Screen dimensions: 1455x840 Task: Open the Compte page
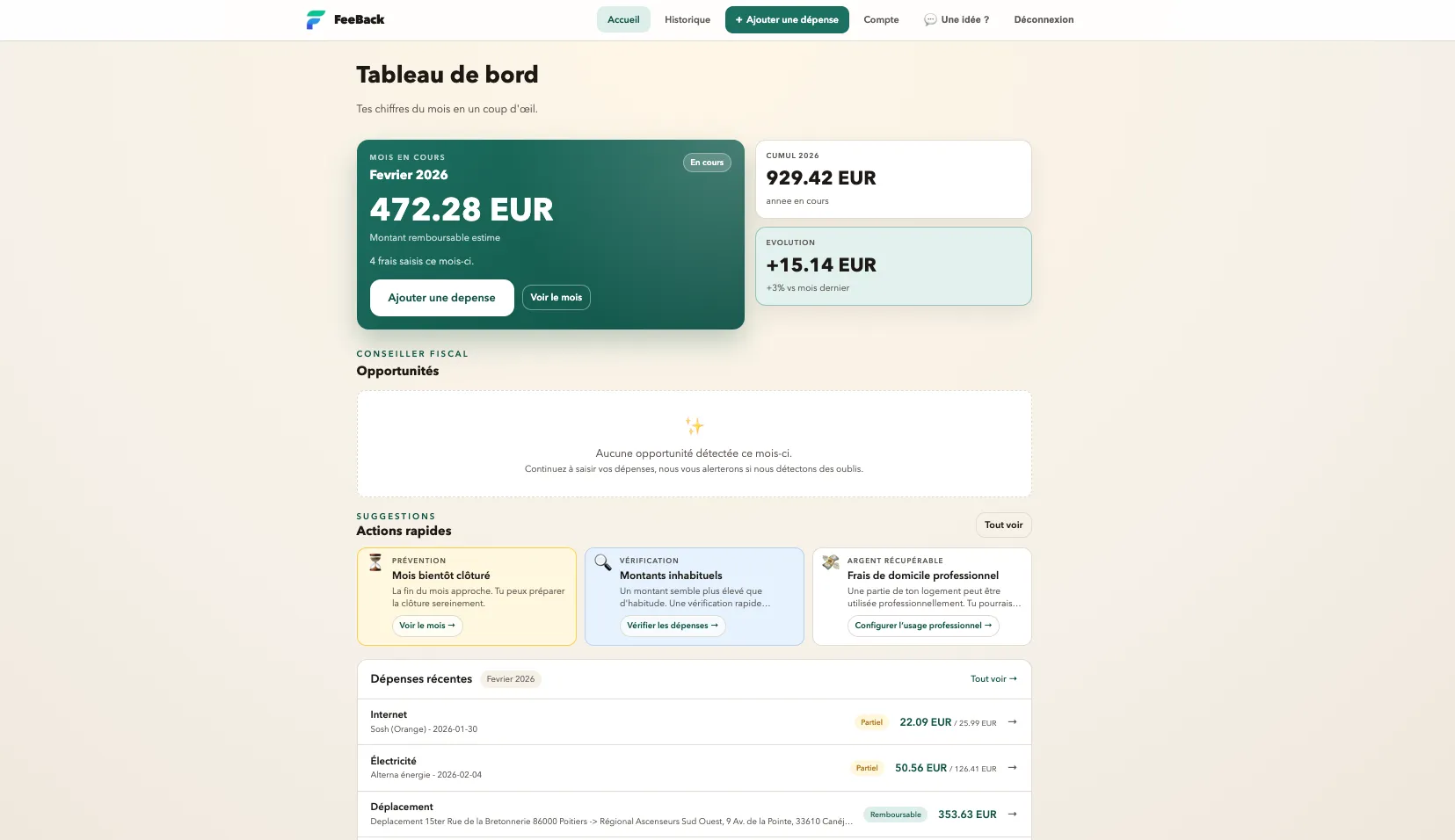[881, 19]
